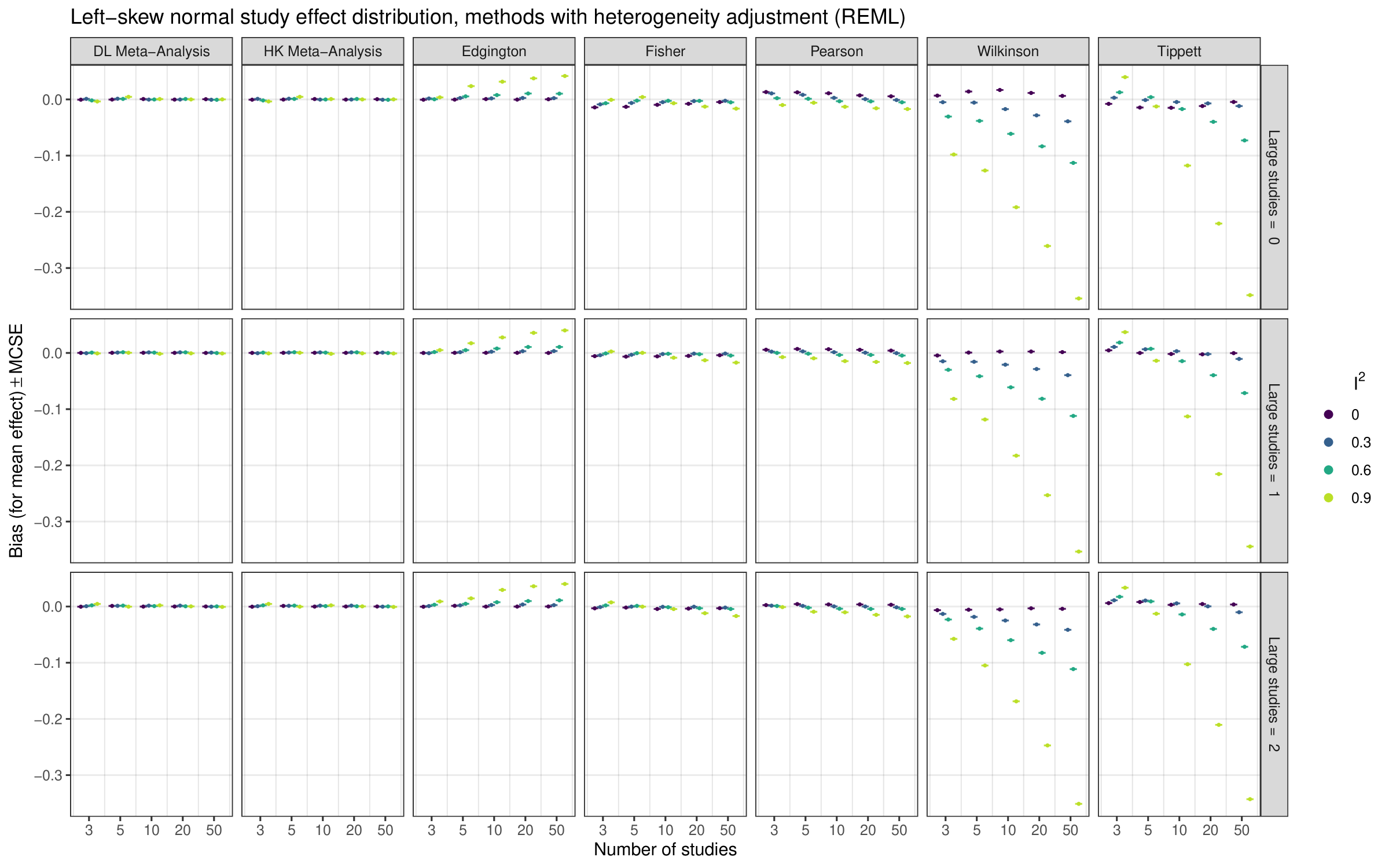Select the Edgington panel header
The height and width of the screenshot is (868, 1389).
[x=494, y=52]
